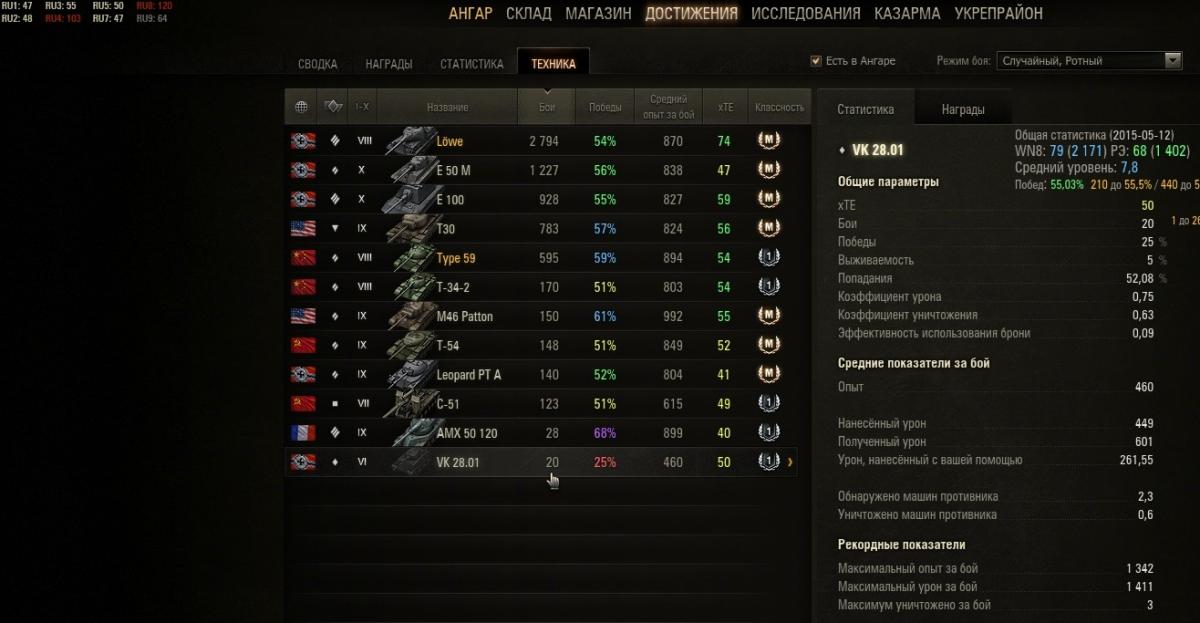The height and width of the screenshot is (623, 1200).
Task: Sort by xTE column header
Action: click(724, 107)
